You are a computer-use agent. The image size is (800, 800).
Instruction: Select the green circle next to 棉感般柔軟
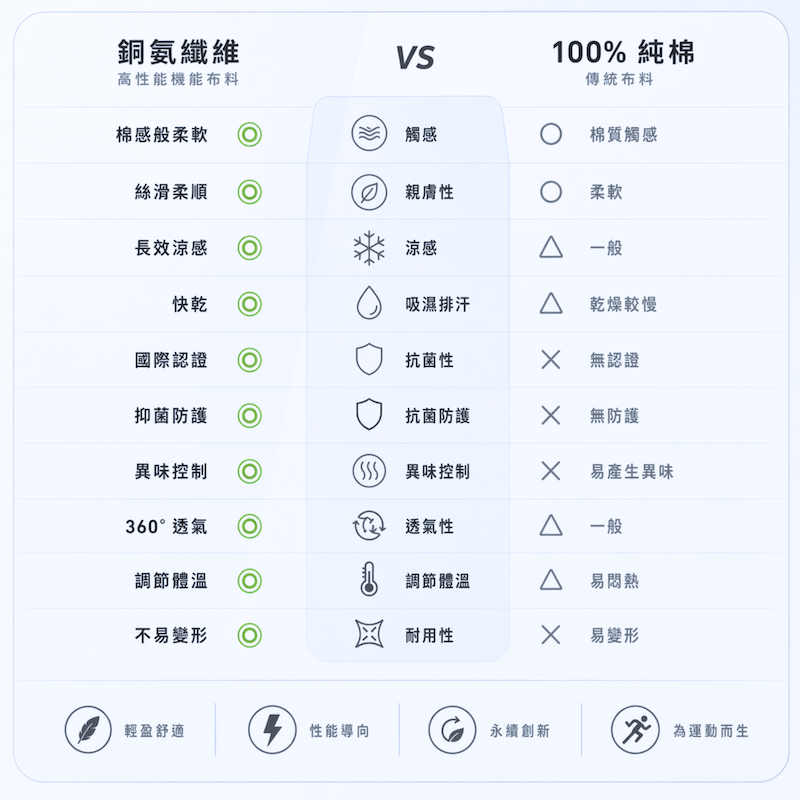tap(249, 135)
